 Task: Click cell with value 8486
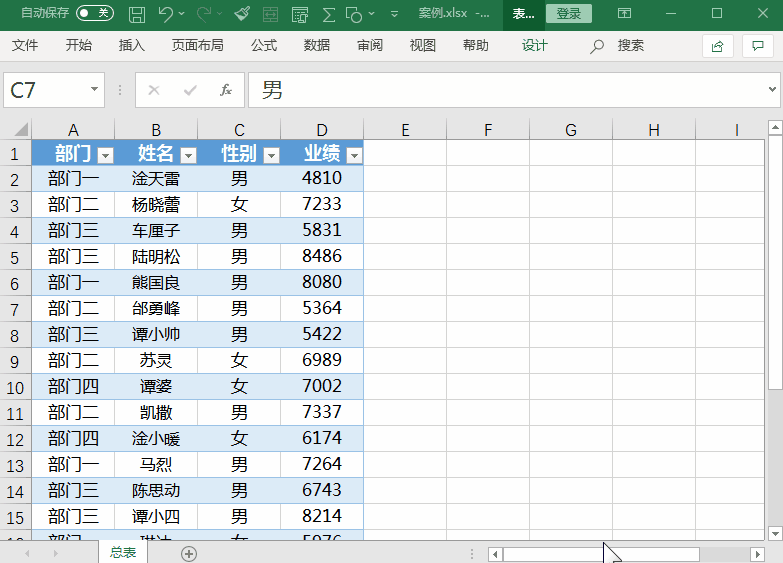tap(322, 257)
